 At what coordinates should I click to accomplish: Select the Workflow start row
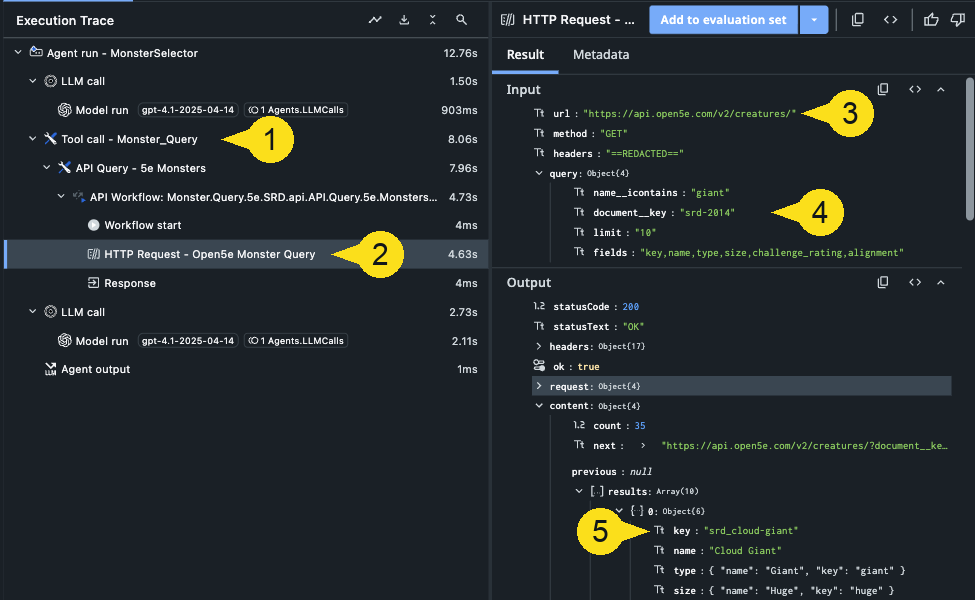(246, 225)
